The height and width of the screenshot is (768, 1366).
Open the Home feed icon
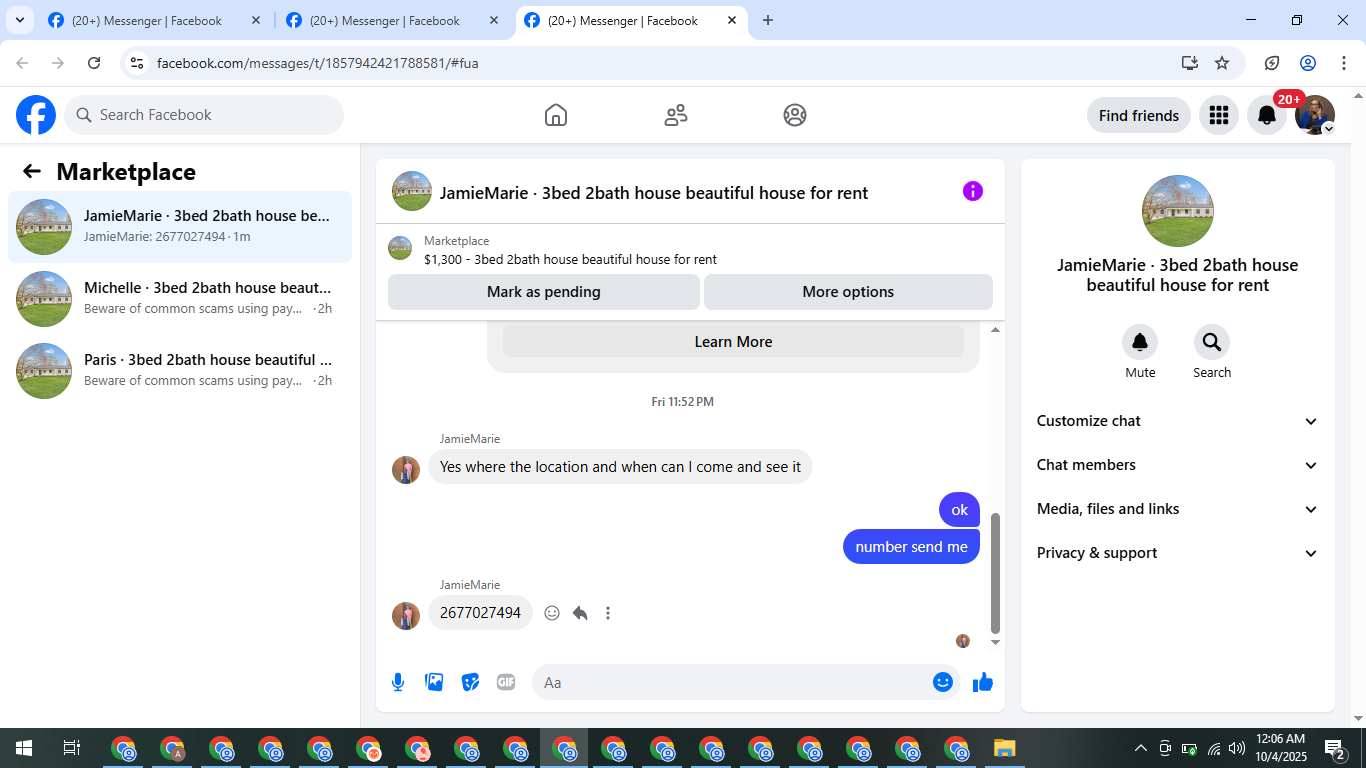(556, 115)
